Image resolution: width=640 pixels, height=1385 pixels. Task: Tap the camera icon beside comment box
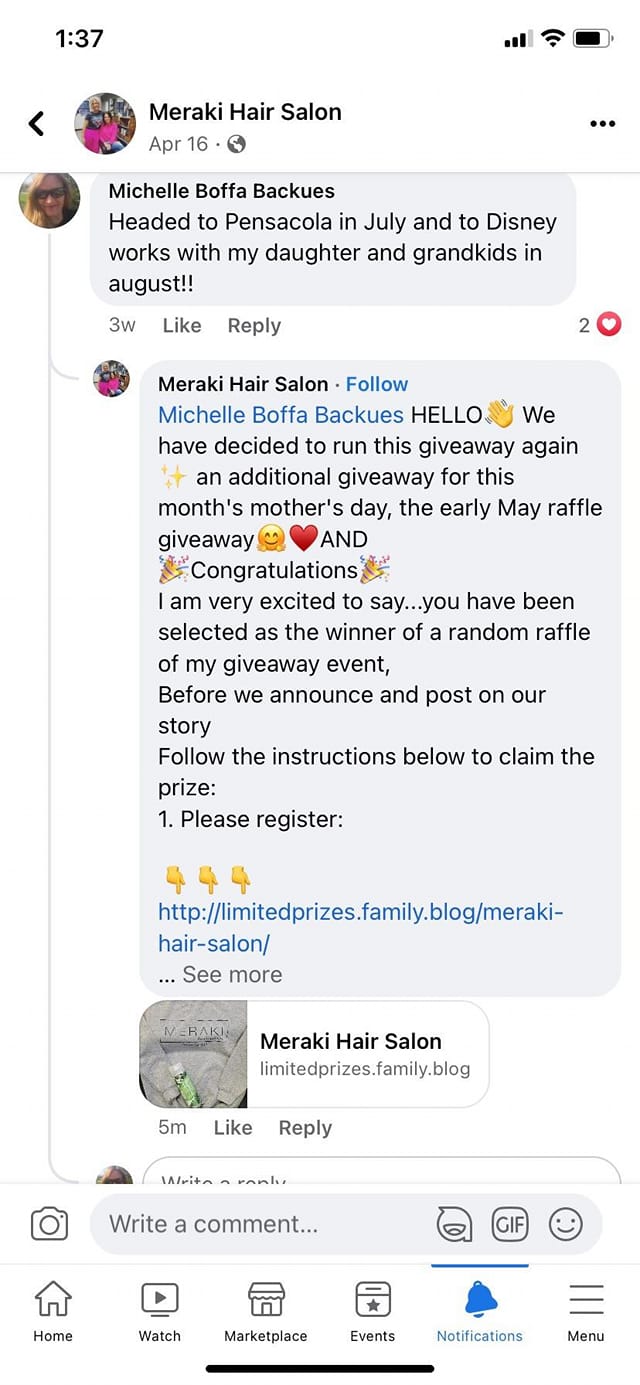49,1224
